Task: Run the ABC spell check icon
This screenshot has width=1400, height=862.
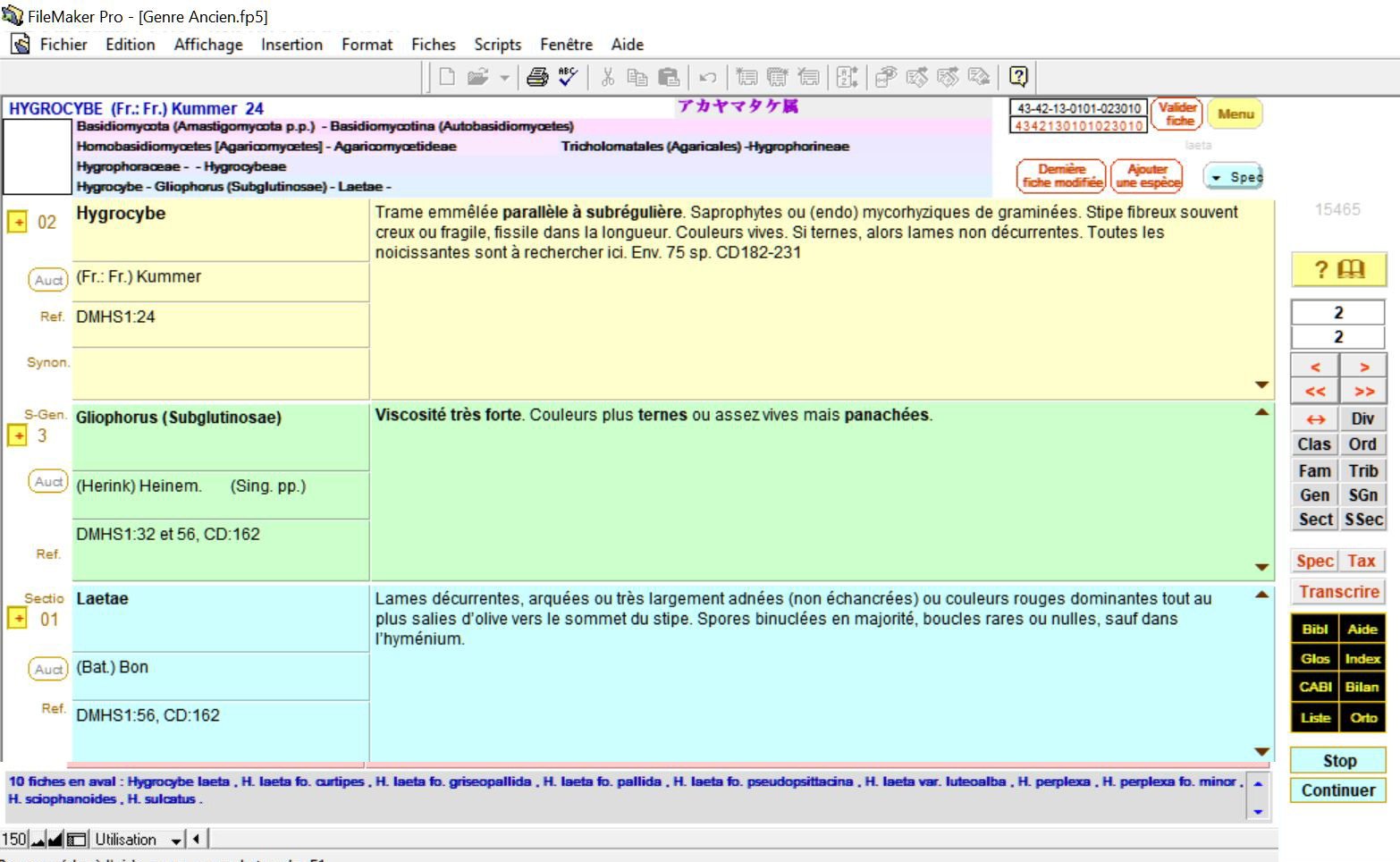Action: tap(568, 77)
